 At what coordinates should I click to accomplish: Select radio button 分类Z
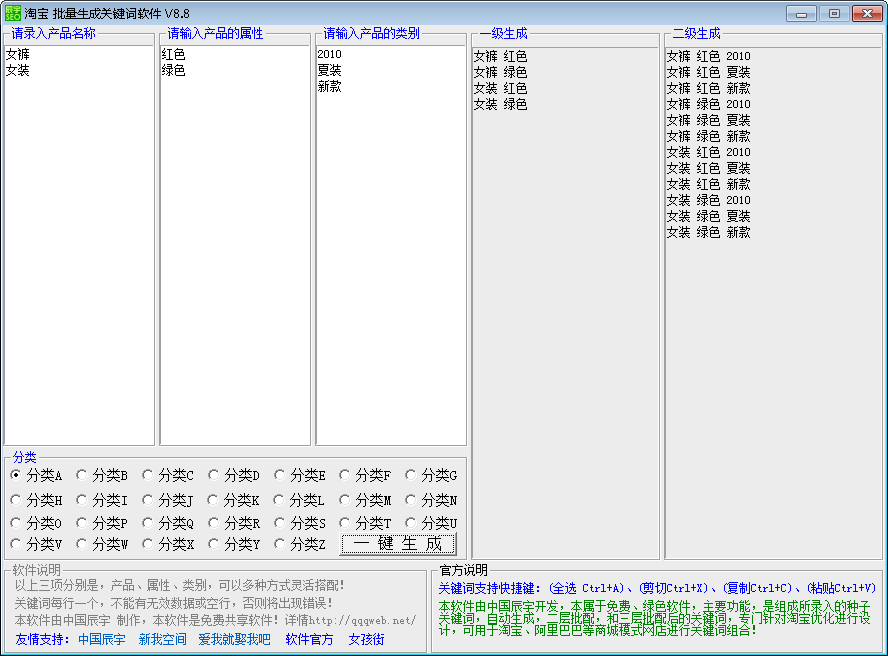coord(300,544)
